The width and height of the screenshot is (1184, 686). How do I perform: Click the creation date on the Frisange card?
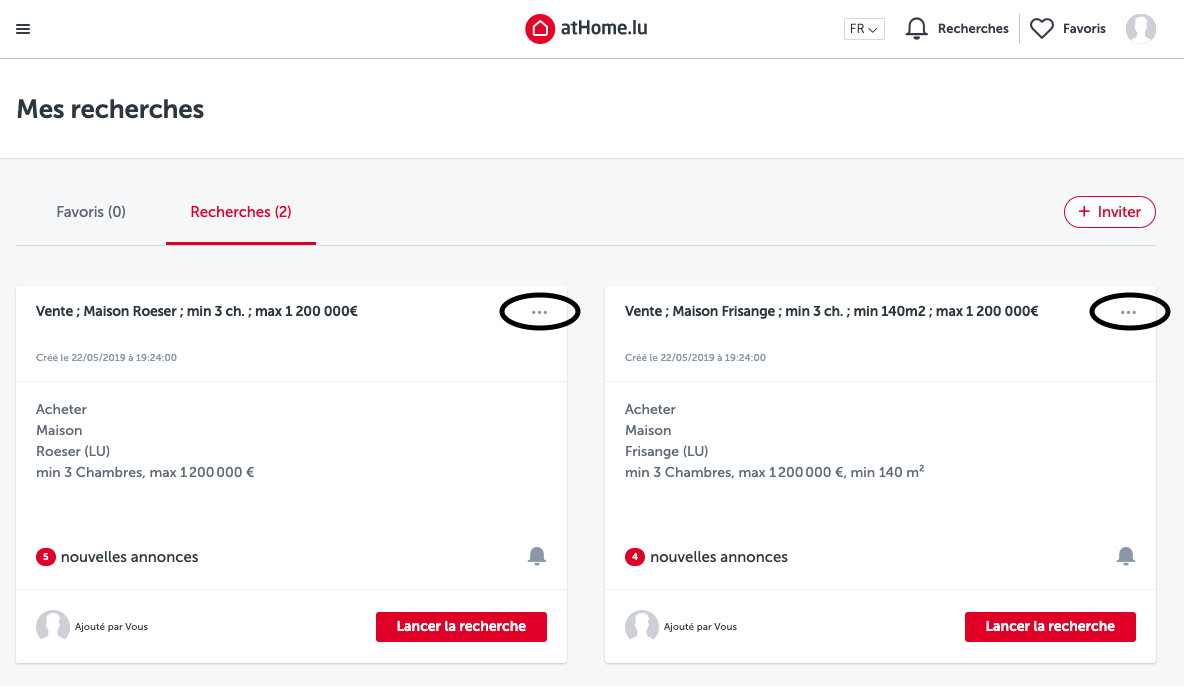pyautogui.click(x=695, y=357)
